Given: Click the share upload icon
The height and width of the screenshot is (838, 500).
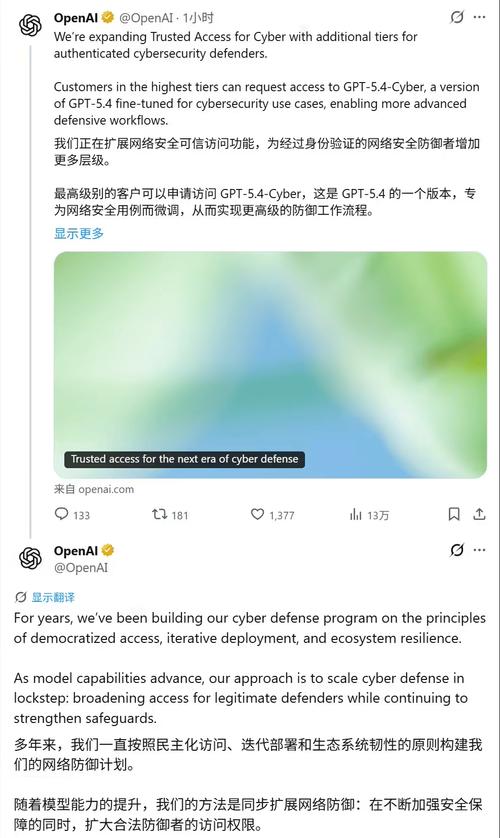Looking at the screenshot, I should point(479,514).
